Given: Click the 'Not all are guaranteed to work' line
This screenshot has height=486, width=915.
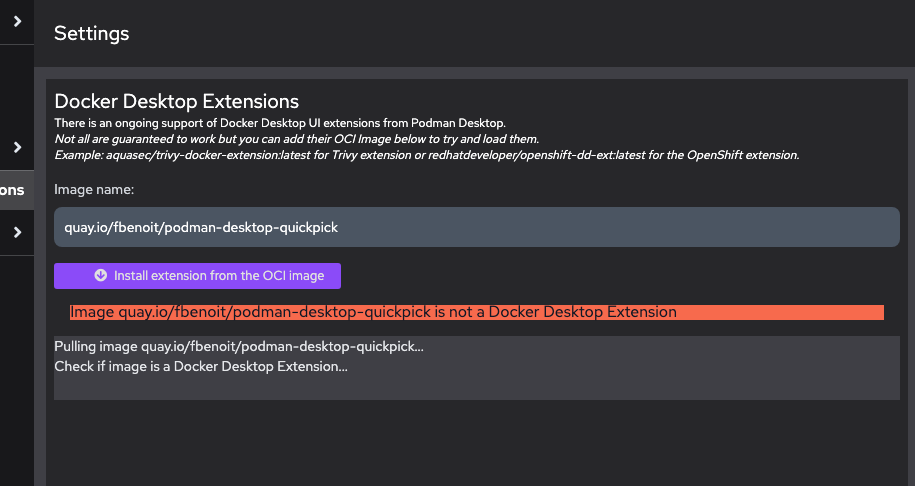Looking at the screenshot, I should 296,139.
